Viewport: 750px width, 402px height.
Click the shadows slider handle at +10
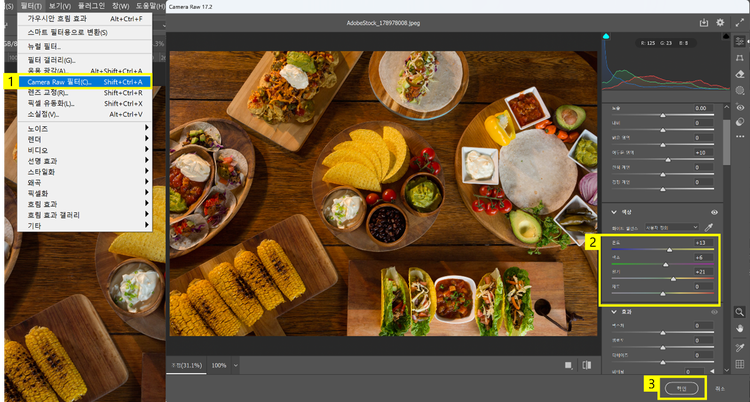tap(668, 159)
